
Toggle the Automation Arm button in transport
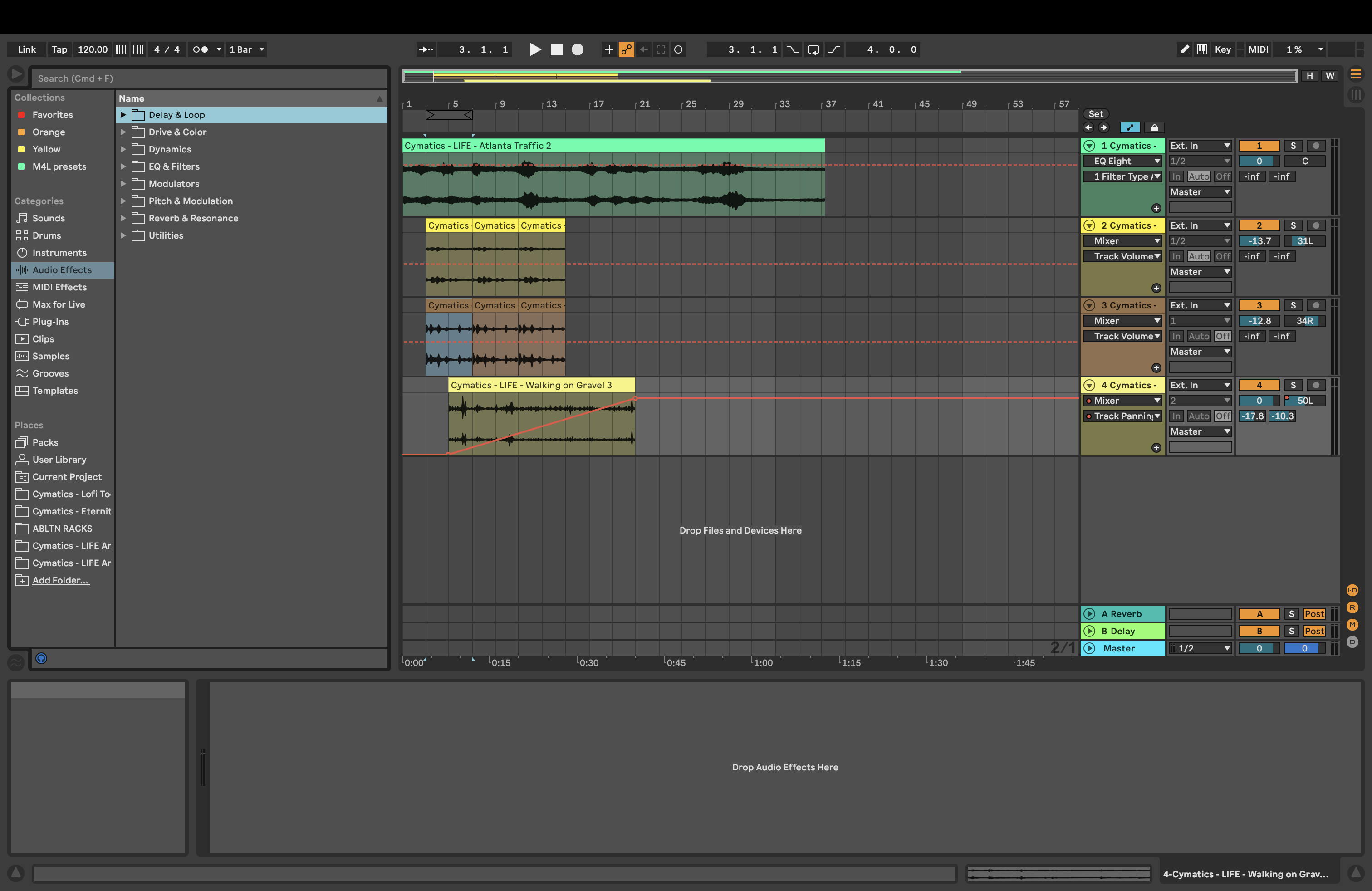coord(626,49)
